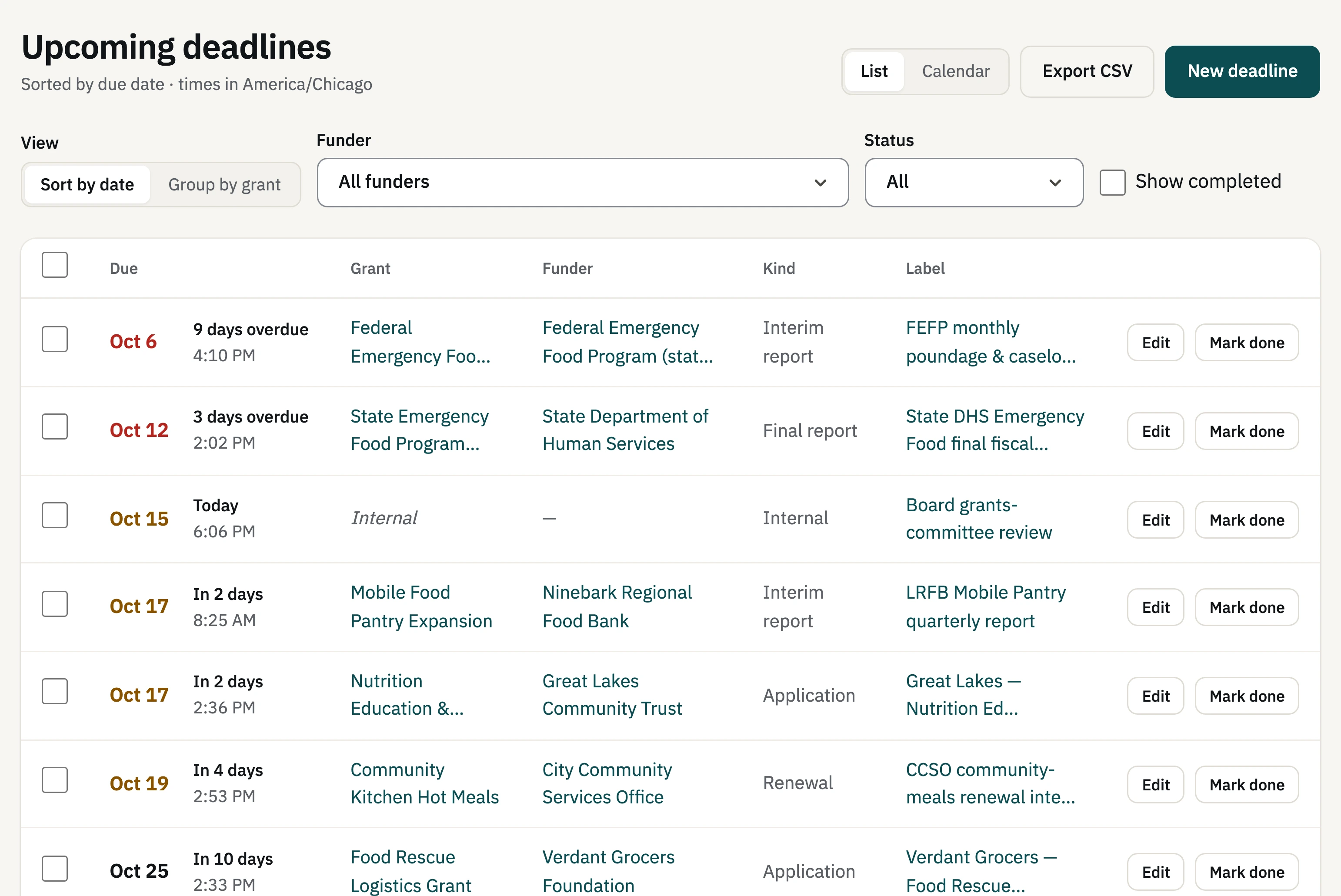Mark CCSO community-meals renewal done
Screen dimensions: 1341x896
pos(1247,784)
